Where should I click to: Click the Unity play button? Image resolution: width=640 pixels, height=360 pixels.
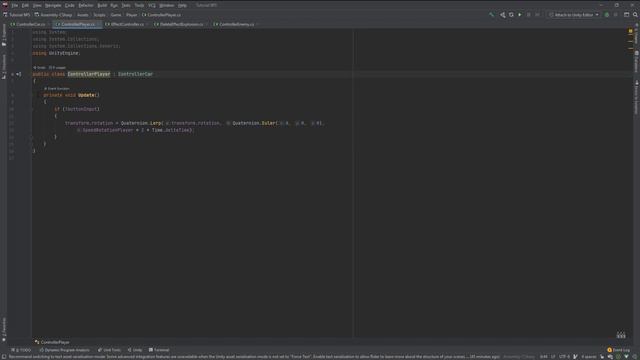click(x=520, y=15)
